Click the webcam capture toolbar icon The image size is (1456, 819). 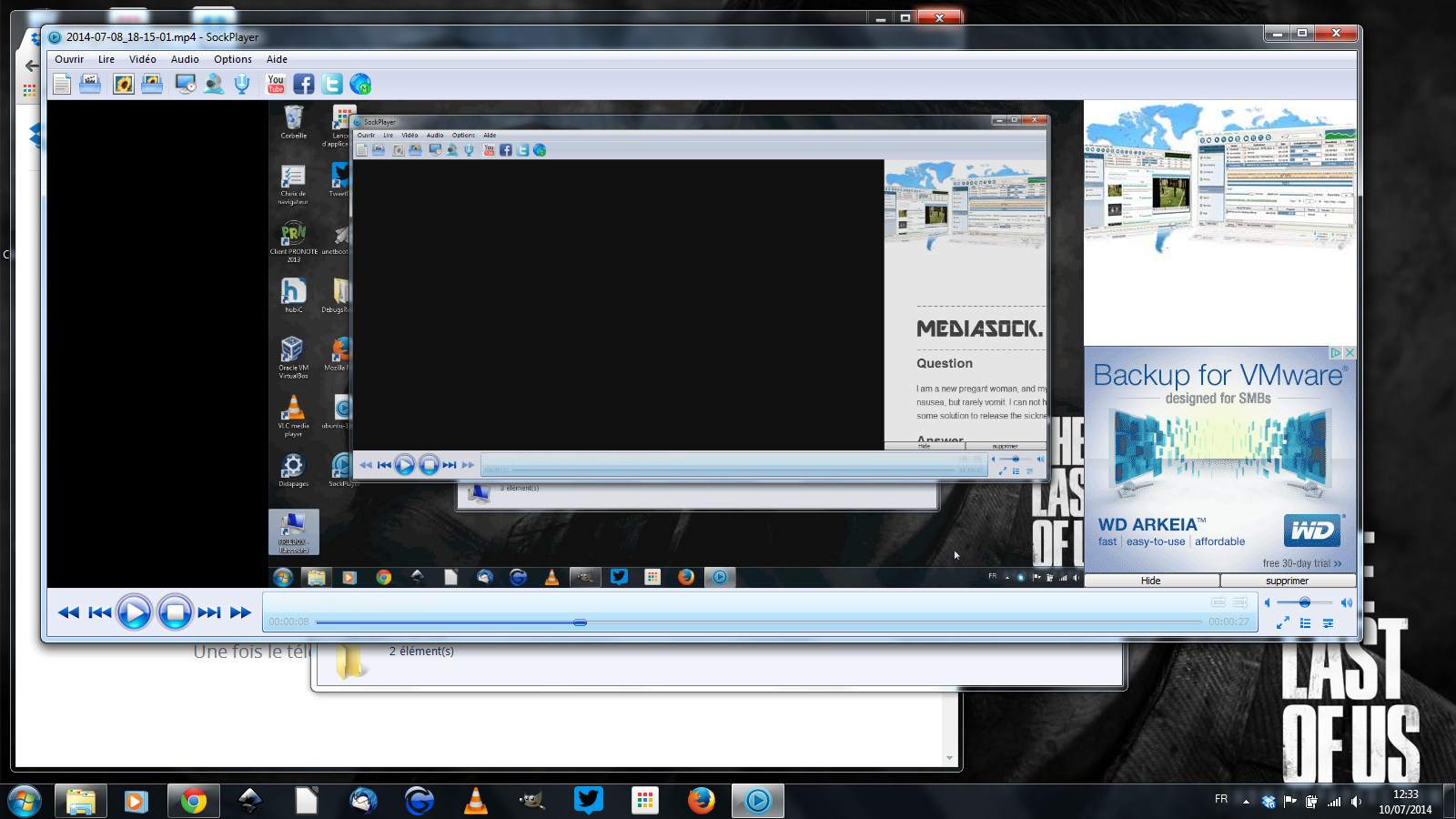click(x=214, y=85)
